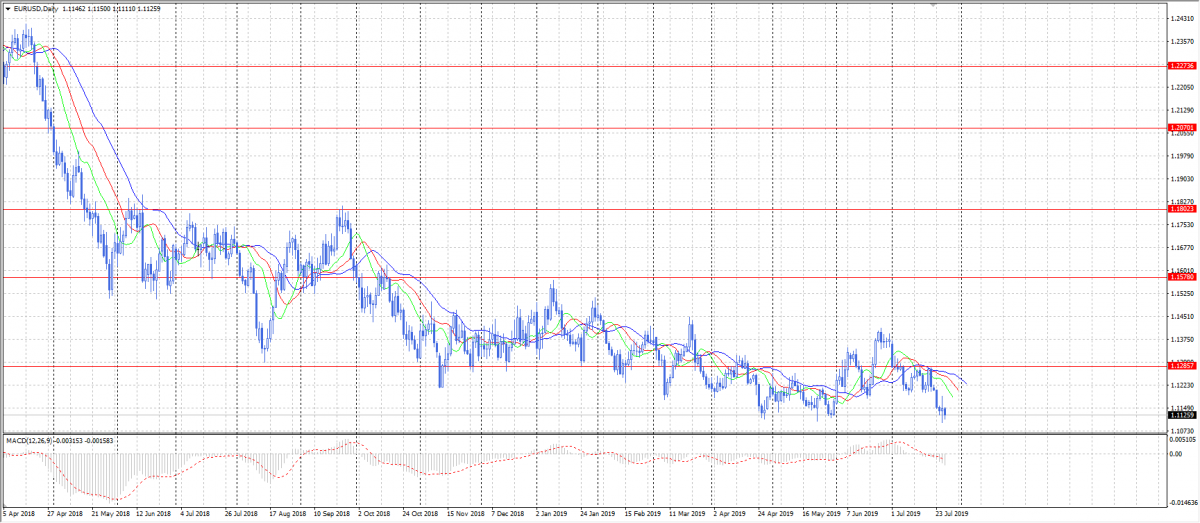Select the EURUSD,Daily chart title
Screen dimensions: 1200x523
click(x=36, y=9)
